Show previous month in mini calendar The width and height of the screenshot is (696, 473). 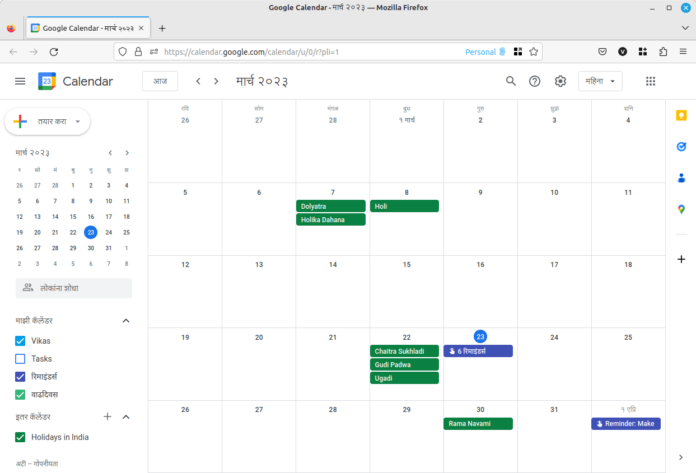pos(110,153)
